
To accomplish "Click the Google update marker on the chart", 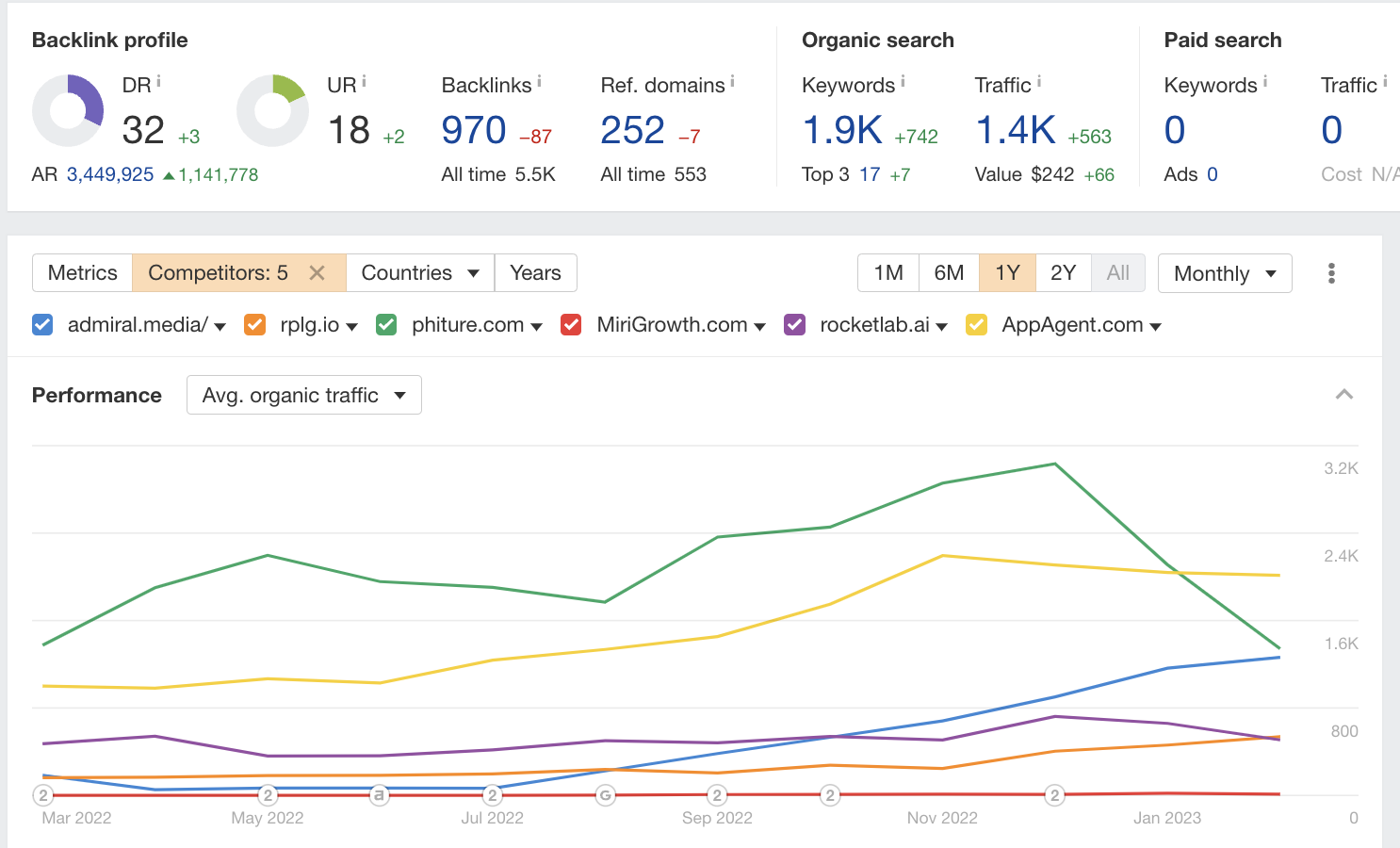I will 604,795.
